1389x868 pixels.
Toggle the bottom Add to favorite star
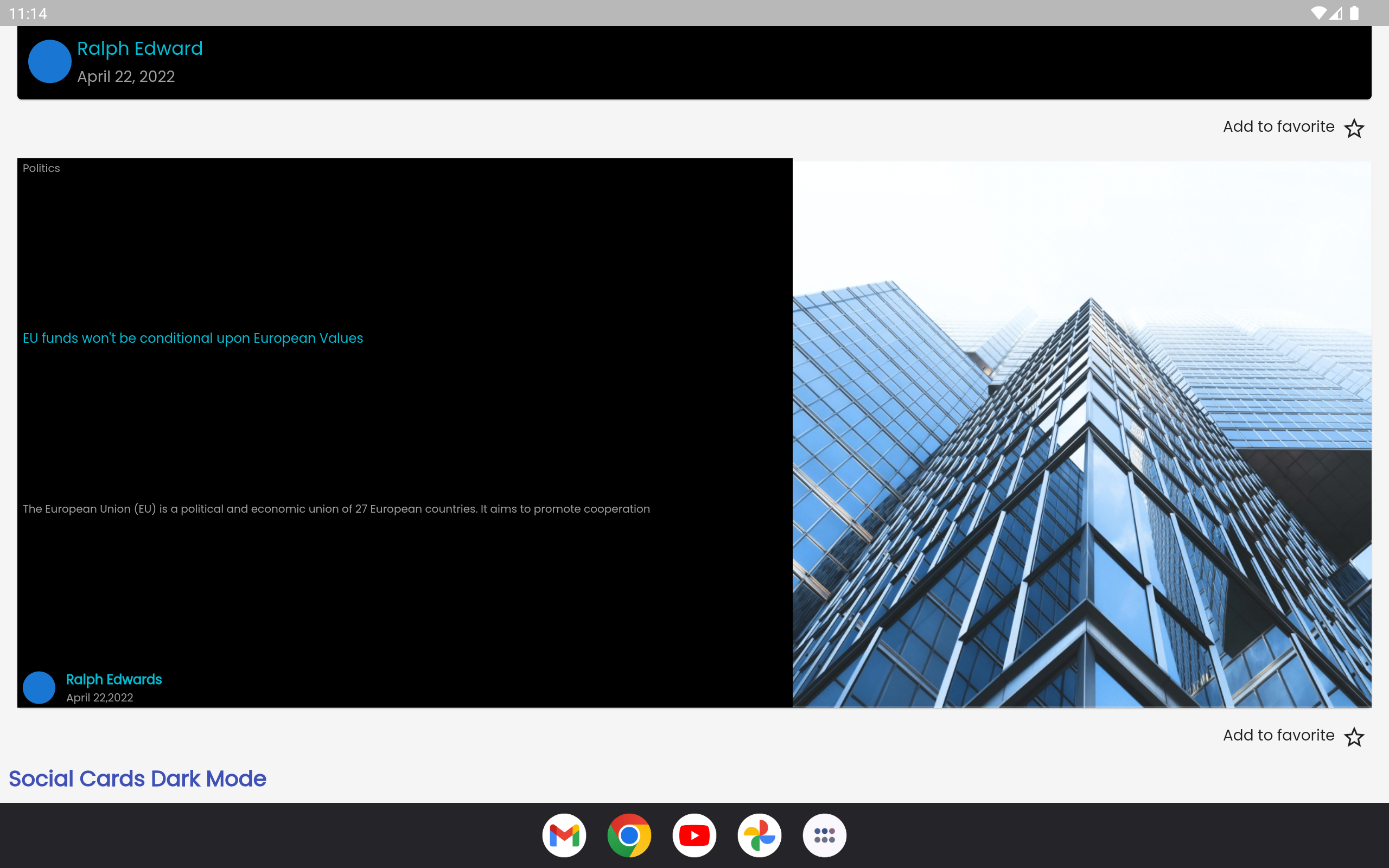click(1354, 737)
